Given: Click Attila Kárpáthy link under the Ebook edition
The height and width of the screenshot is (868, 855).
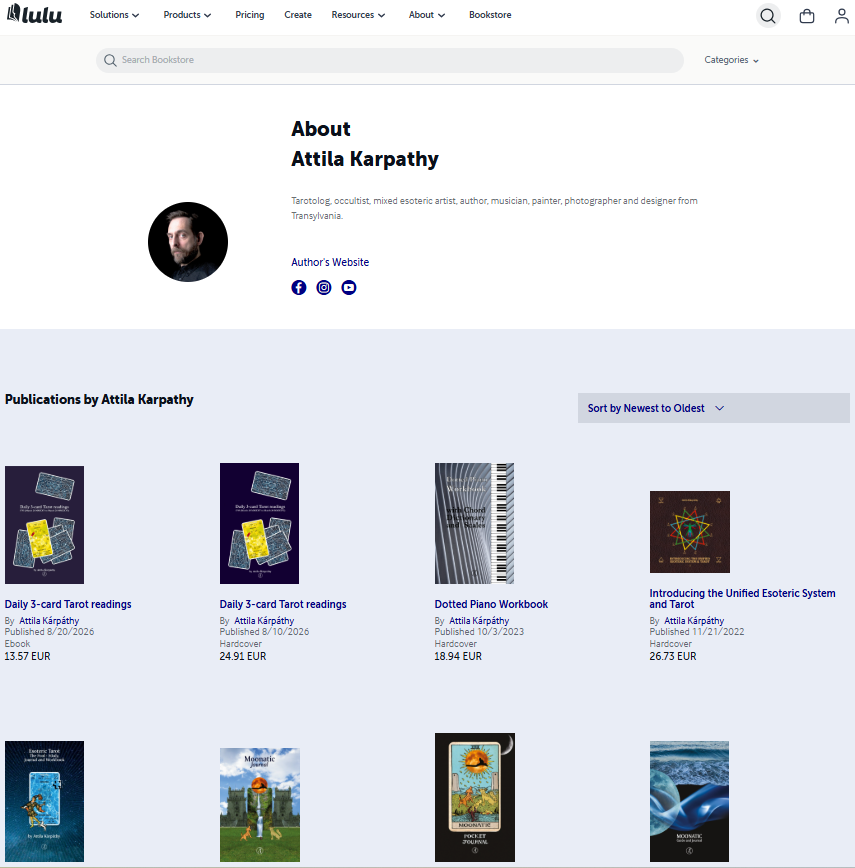Looking at the screenshot, I should coord(49,621).
